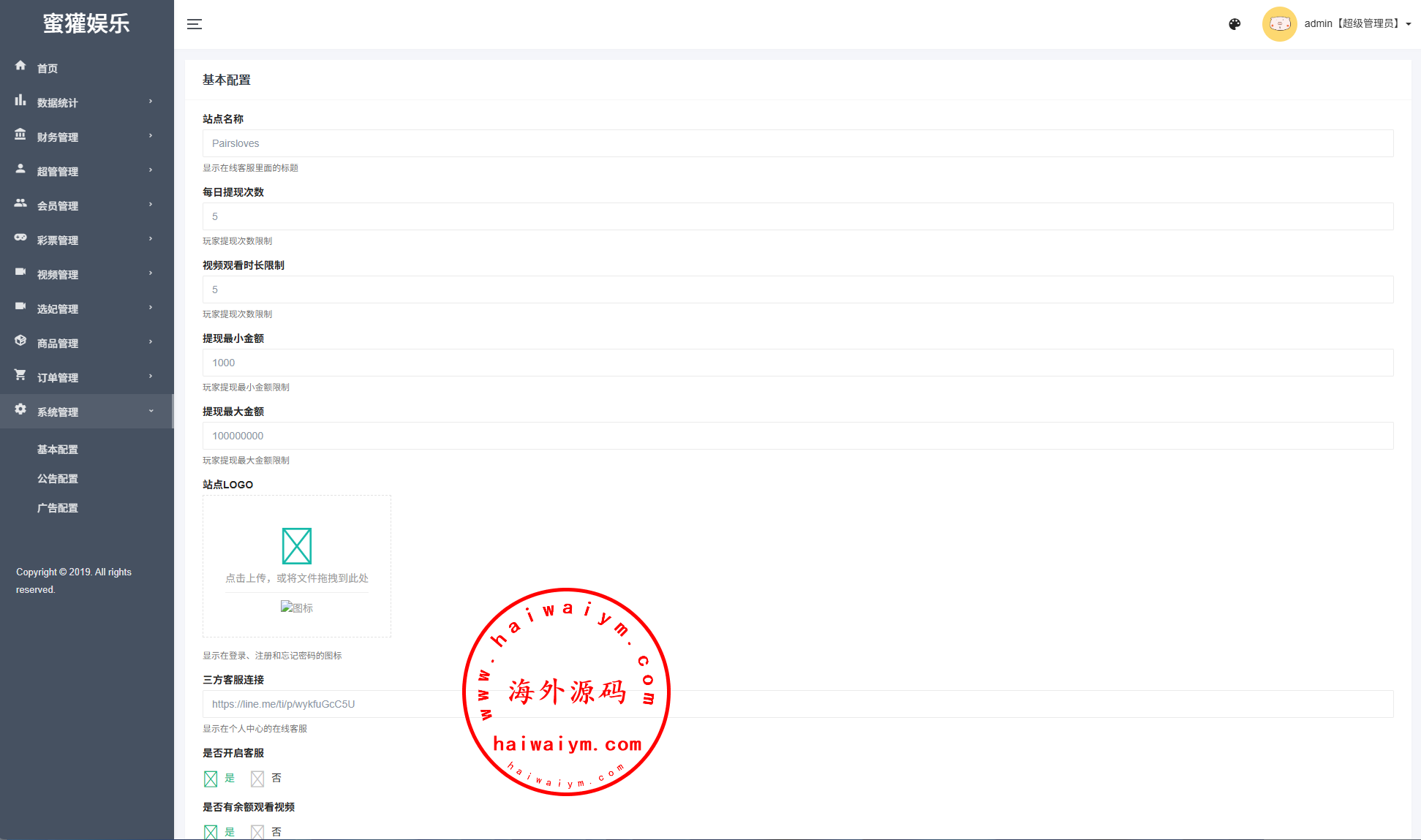Screen dimensions: 1421x840
Task: Click the admin avatar image
Action: point(1279,24)
